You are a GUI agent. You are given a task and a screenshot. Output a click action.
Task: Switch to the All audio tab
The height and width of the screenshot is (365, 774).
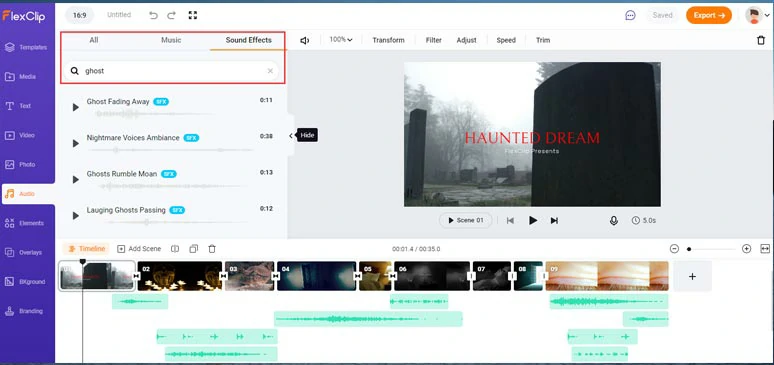point(94,40)
